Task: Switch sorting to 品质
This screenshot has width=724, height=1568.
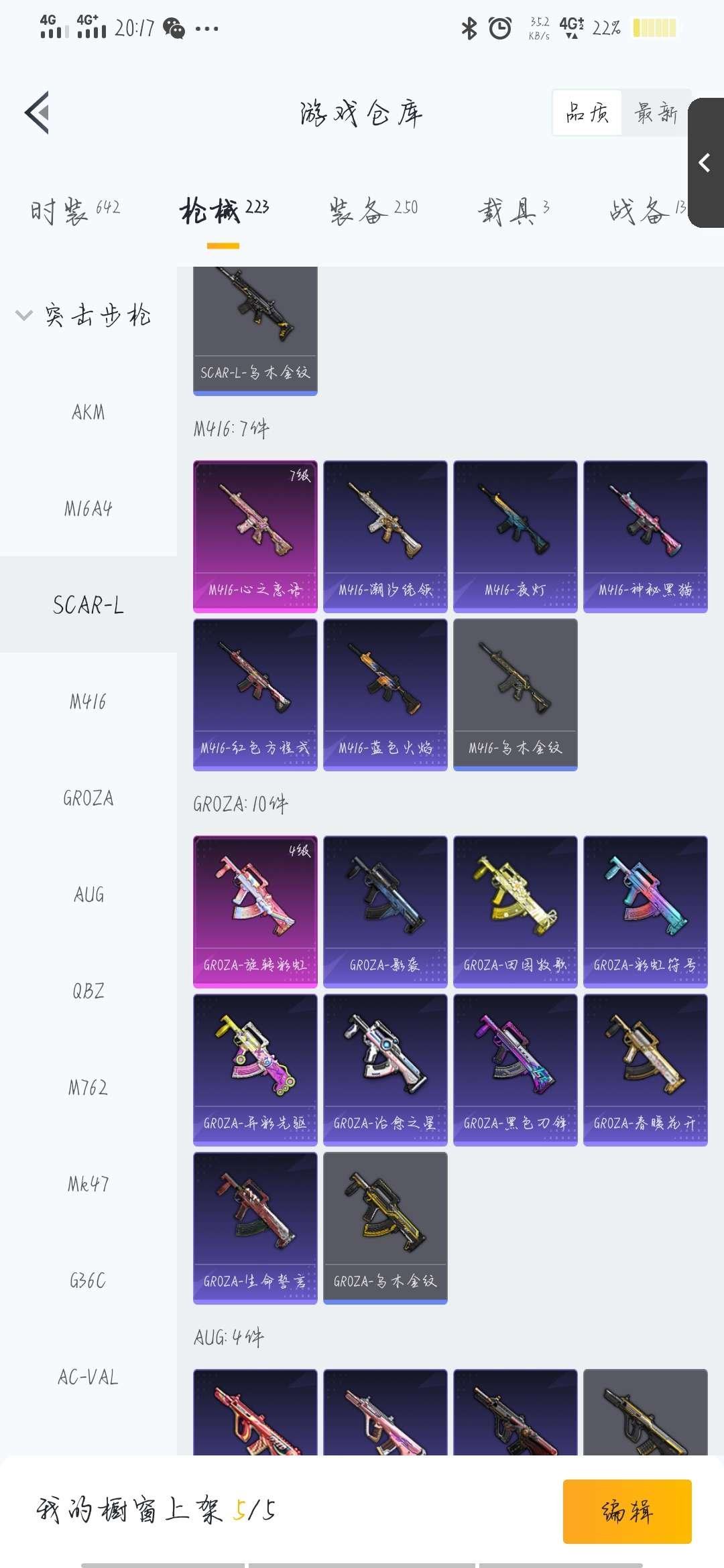Action: pos(587,113)
